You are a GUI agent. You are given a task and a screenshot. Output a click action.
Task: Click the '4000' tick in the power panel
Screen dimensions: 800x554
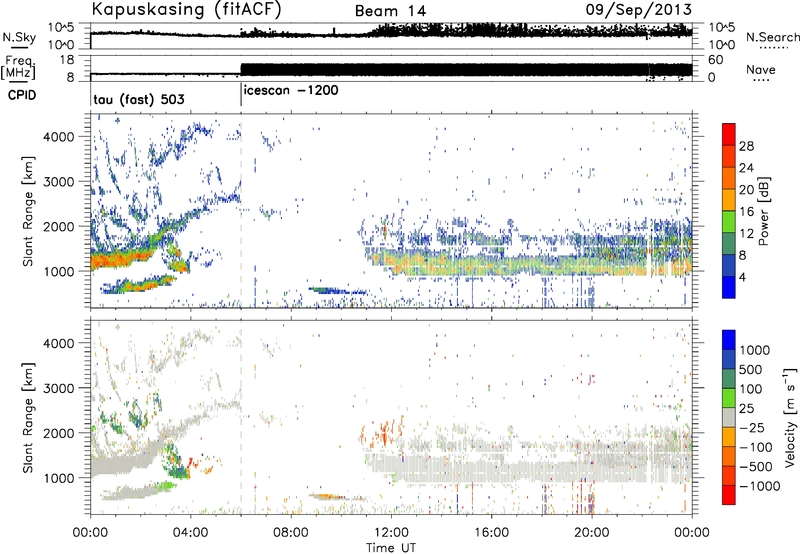click(x=59, y=137)
